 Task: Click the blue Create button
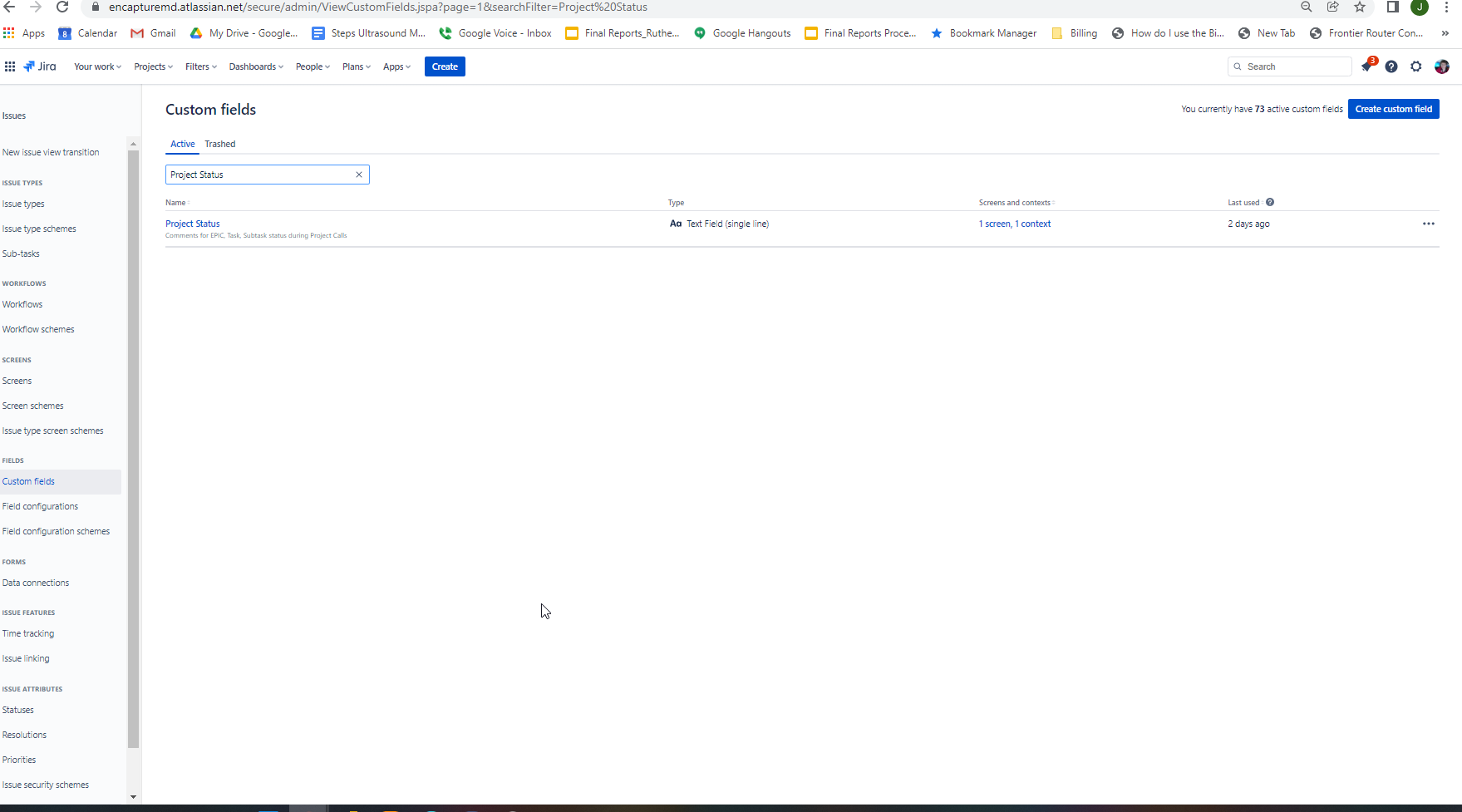coord(445,66)
